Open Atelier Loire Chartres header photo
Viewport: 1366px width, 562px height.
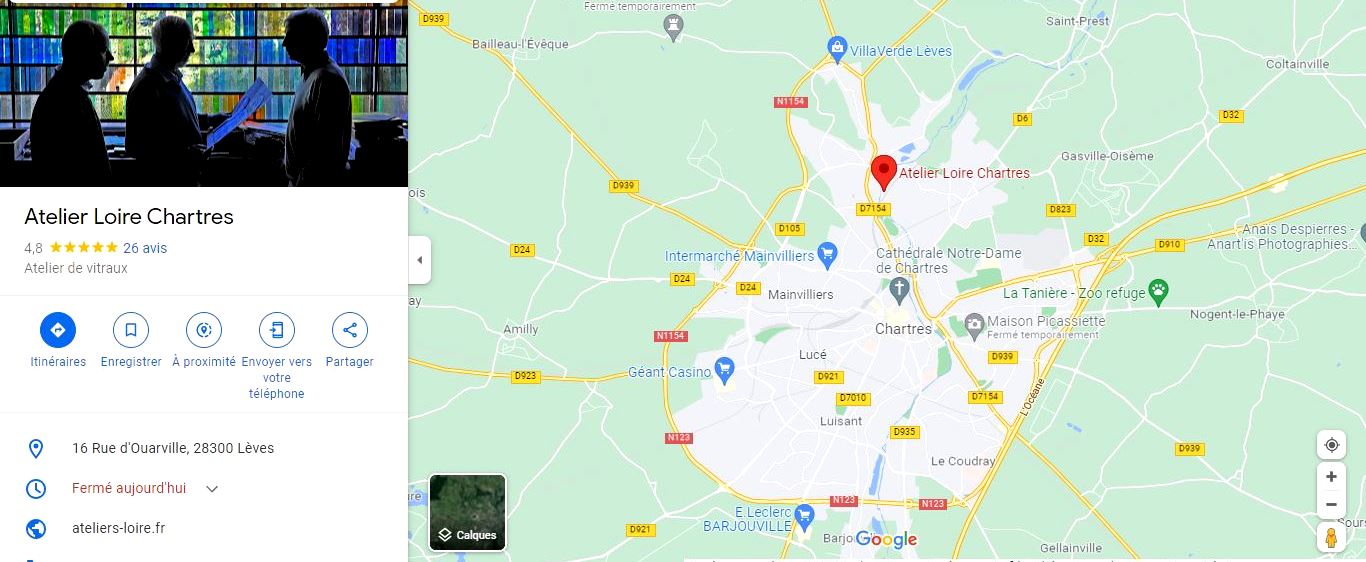pos(204,93)
